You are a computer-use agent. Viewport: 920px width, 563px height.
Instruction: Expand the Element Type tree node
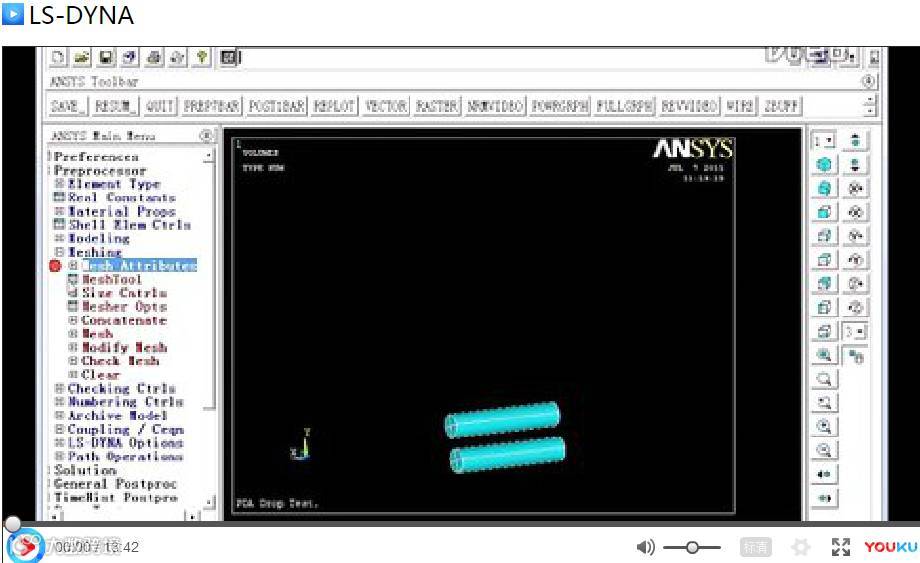click(59, 184)
